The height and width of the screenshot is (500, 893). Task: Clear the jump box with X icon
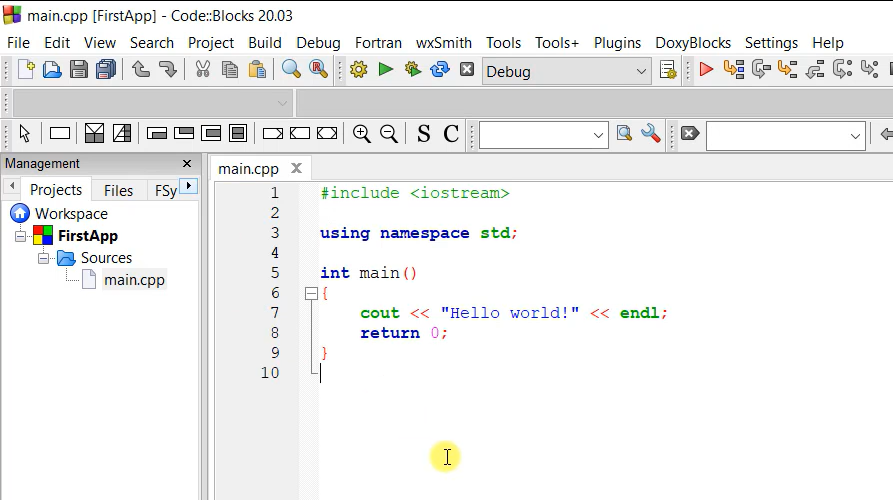pos(690,134)
